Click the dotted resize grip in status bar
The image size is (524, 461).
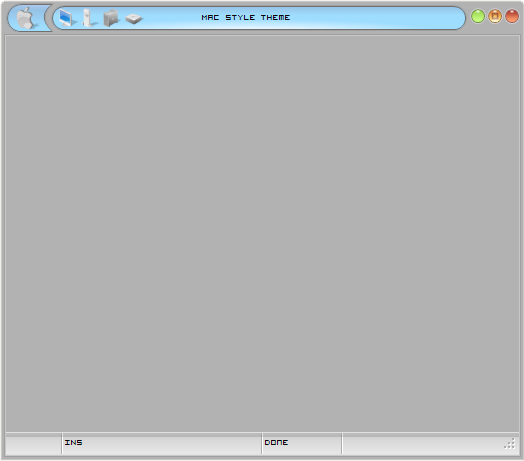pyautogui.click(x=510, y=444)
